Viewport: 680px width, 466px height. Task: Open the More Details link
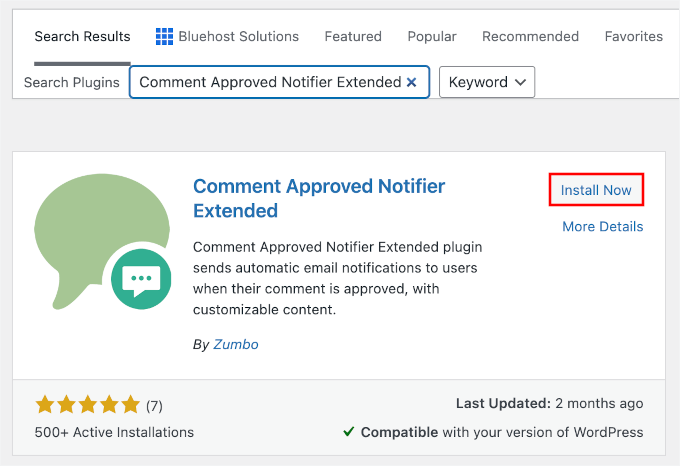point(602,226)
